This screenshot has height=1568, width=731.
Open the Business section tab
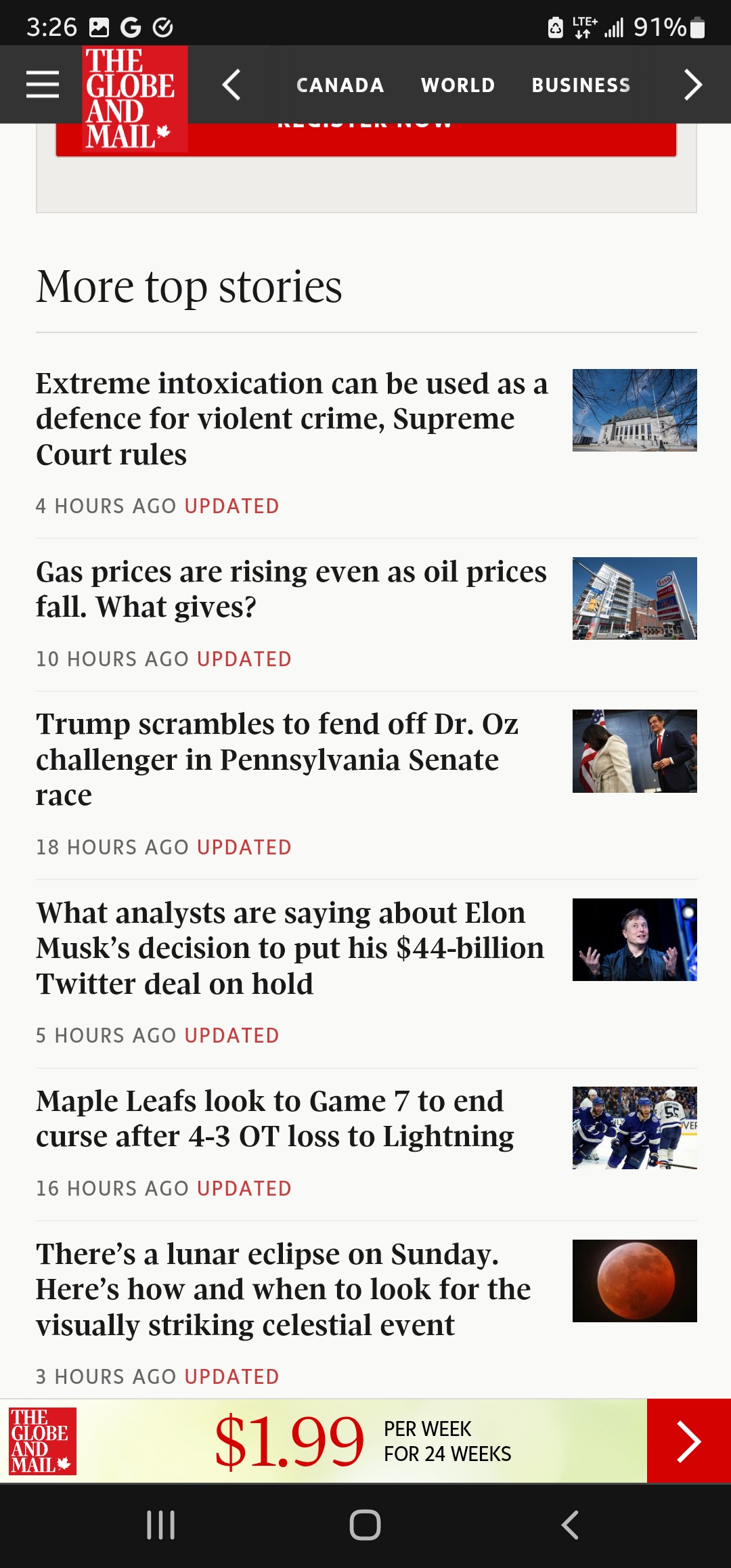click(581, 85)
